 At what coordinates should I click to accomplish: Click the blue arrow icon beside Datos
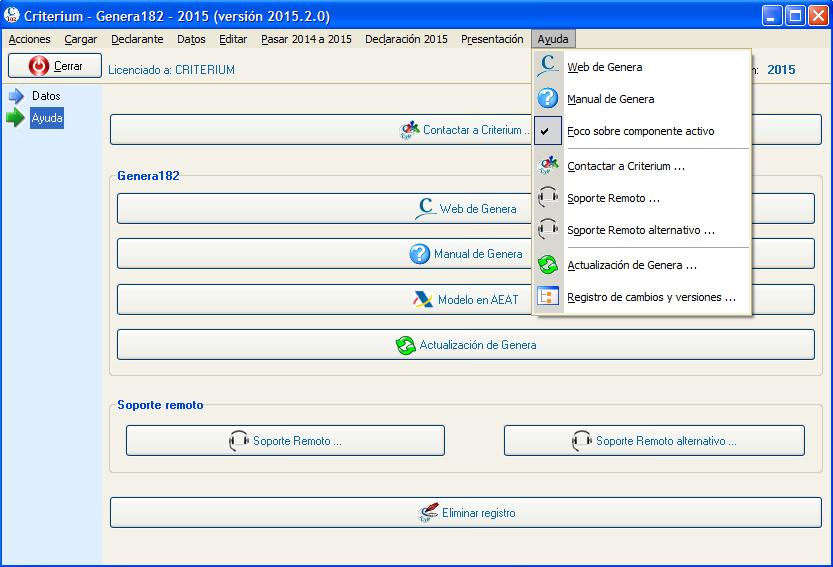pyautogui.click(x=16, y=96)
